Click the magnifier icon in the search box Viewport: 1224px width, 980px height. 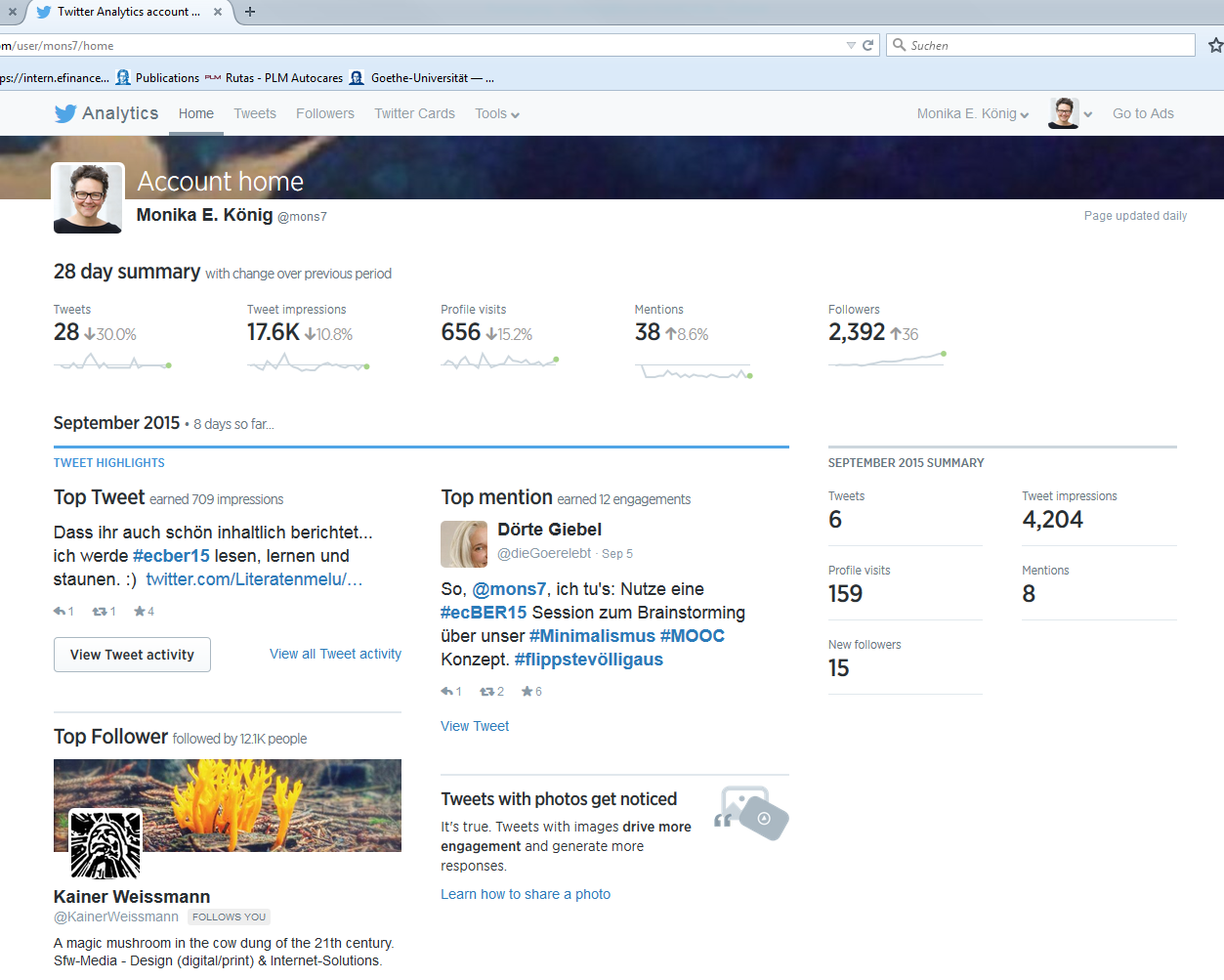pos(900,45)
